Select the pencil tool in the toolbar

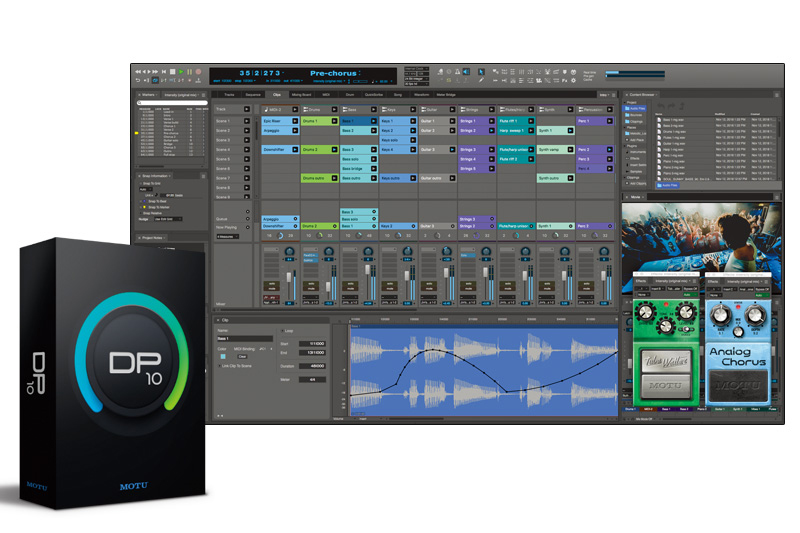pos(481,81)
